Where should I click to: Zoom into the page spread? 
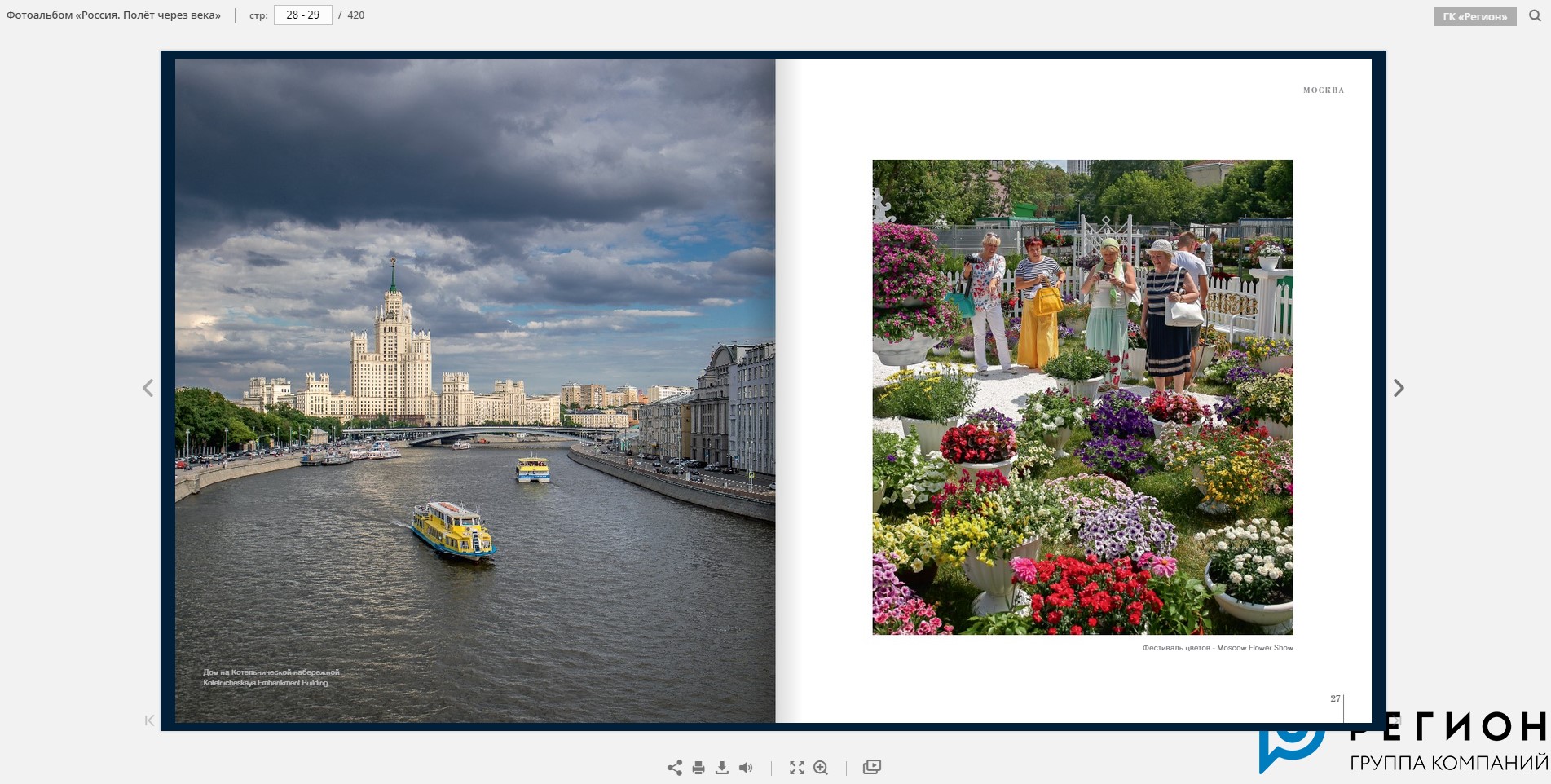tap(821, 768)
